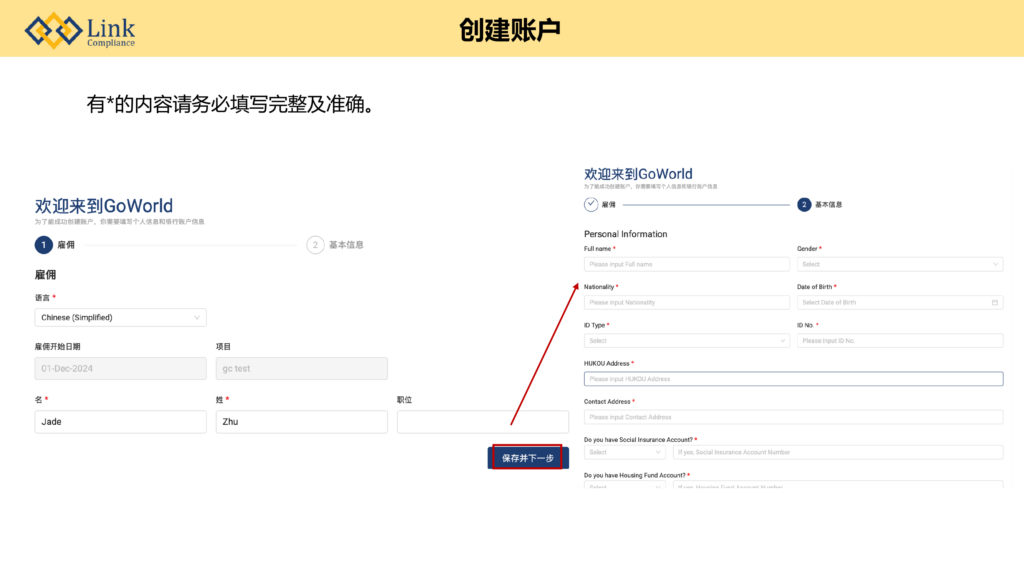Click calendar icon in Date of Birth field

coord(994,302)
